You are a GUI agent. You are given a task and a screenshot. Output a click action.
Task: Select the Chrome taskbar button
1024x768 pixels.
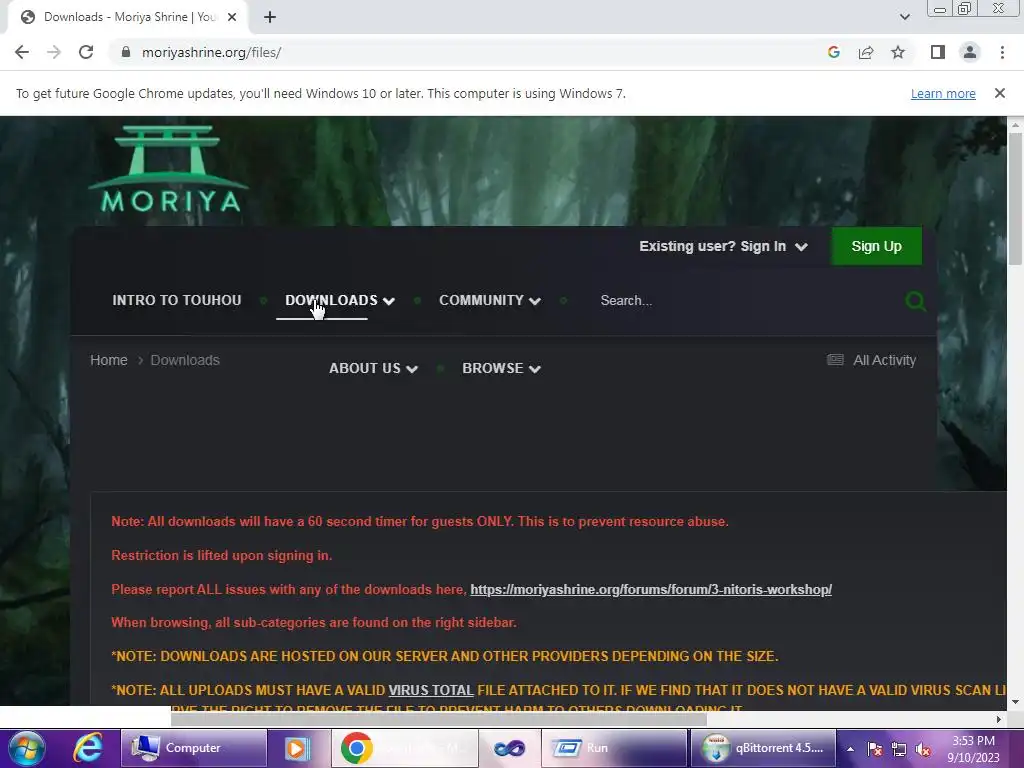coord(405,748)
